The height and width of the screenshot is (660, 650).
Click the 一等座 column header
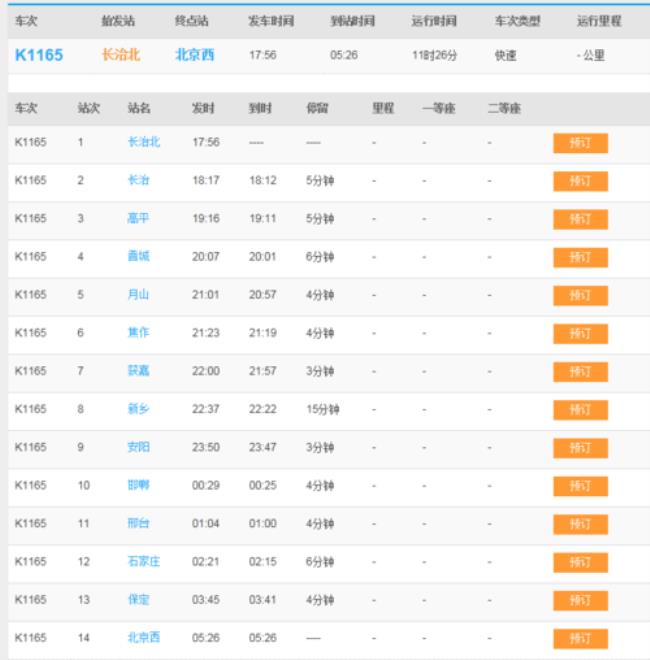click(x=439, y=109)
